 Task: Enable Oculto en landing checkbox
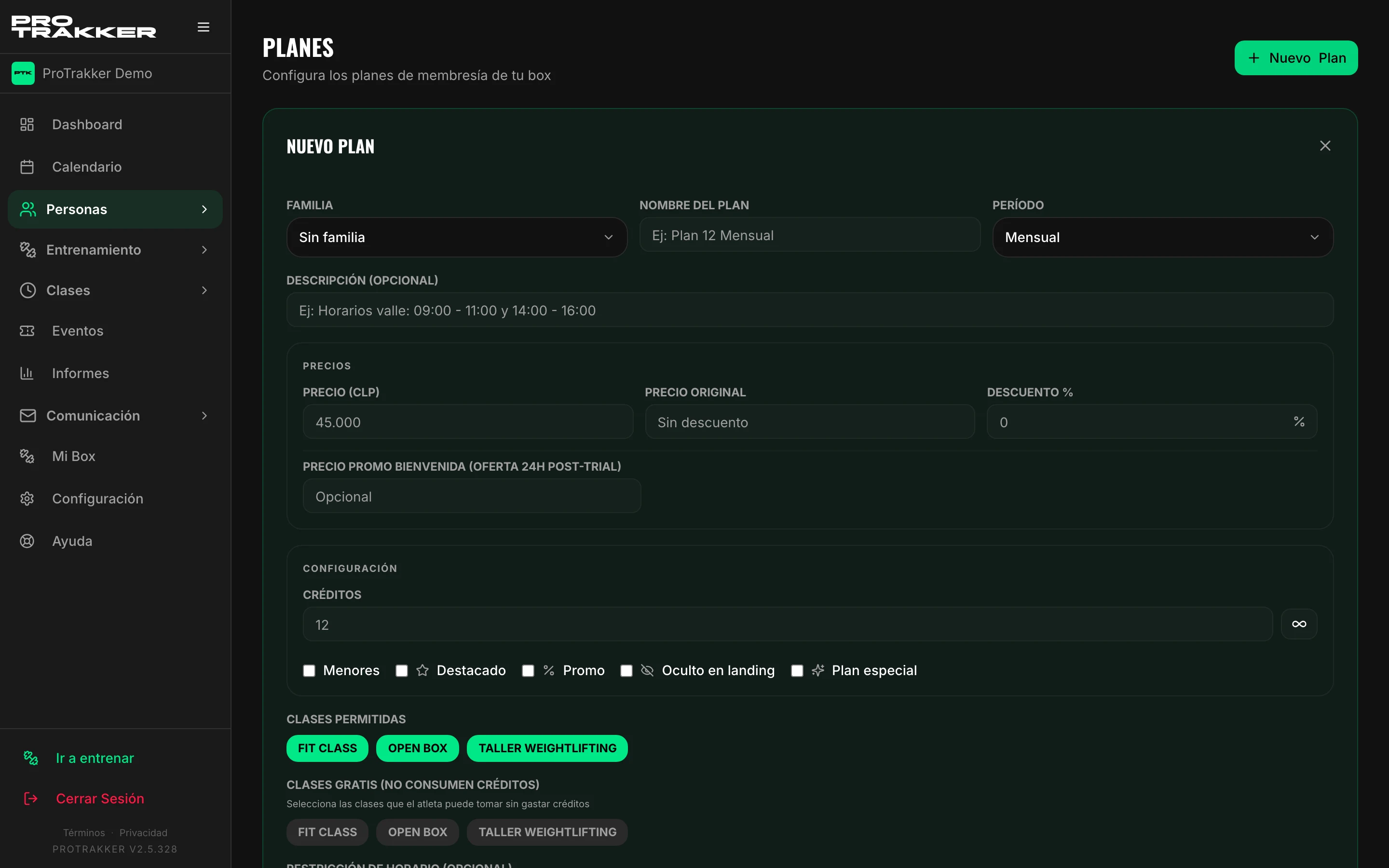tap(627, 670)
